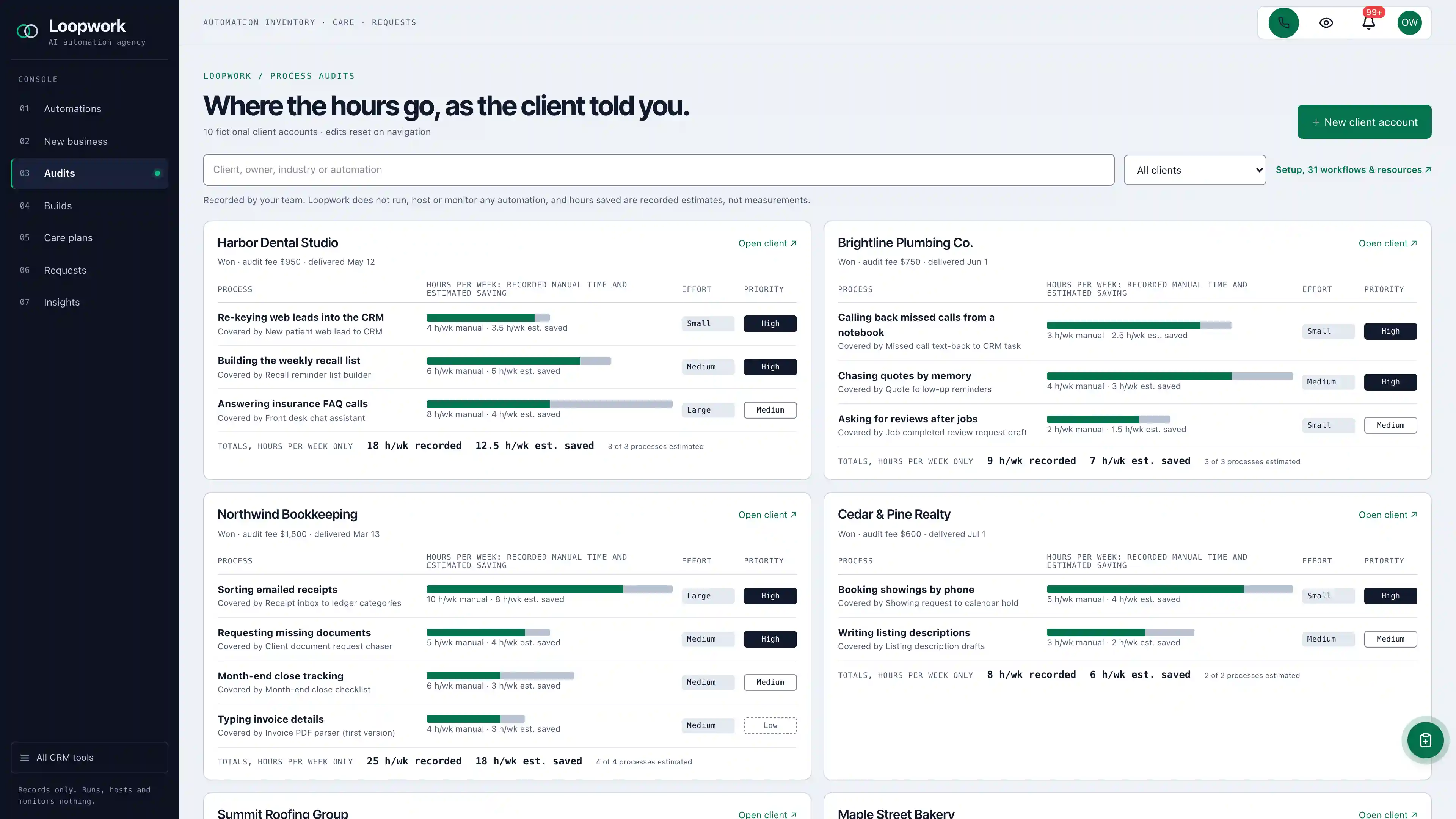Viewport: 1456px width, 819px height.
Task: Open client link for Northwind Bookkeeping
Action: (x=767, y=515)
